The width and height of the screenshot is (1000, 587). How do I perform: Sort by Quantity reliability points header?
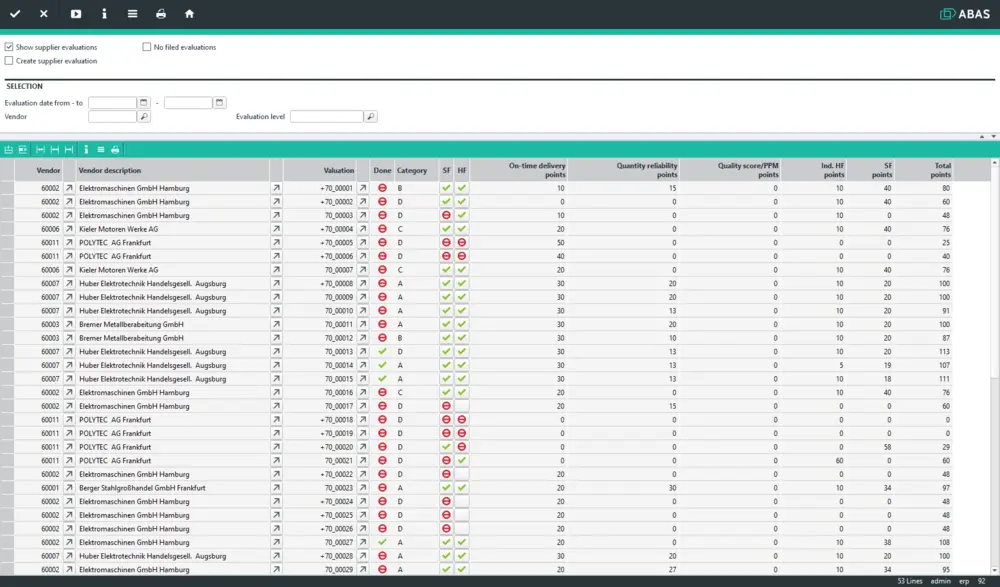tap(623, 170)
